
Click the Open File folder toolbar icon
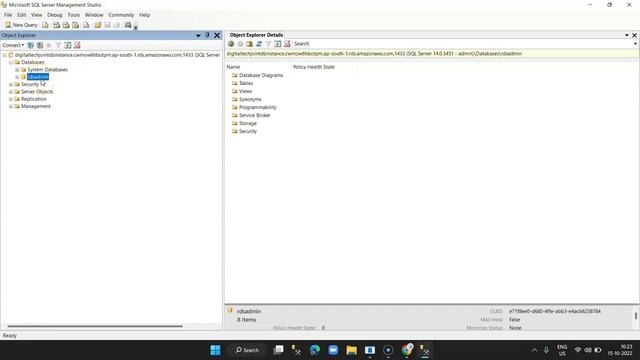click(98, 25)
